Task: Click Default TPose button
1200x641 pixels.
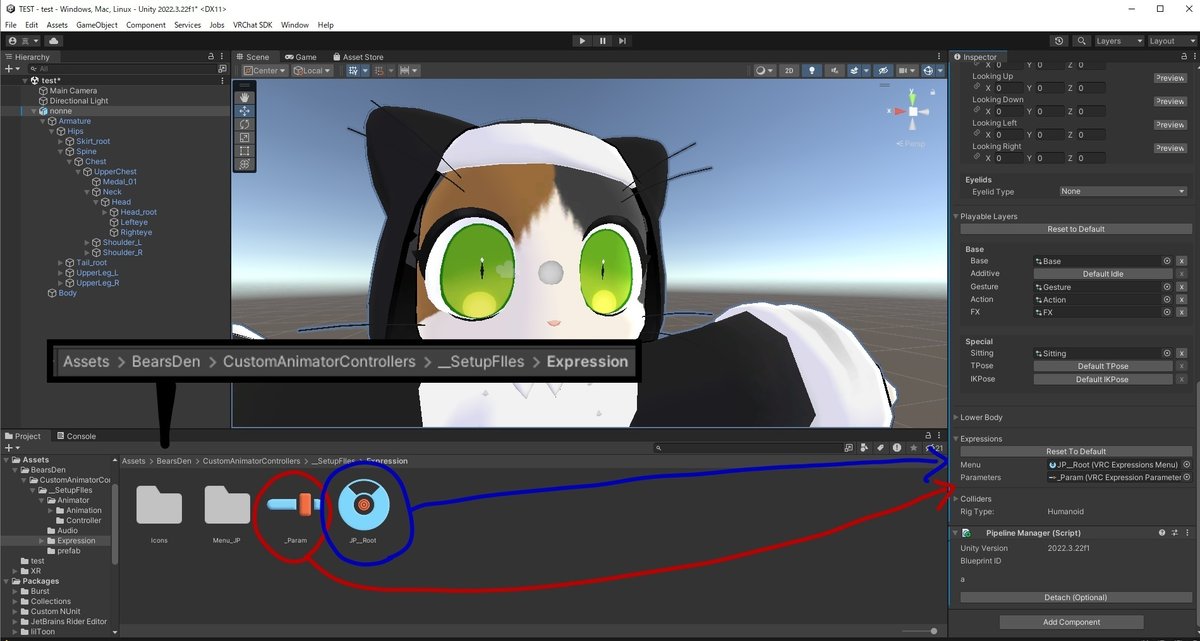Action: coord(1103,366)
